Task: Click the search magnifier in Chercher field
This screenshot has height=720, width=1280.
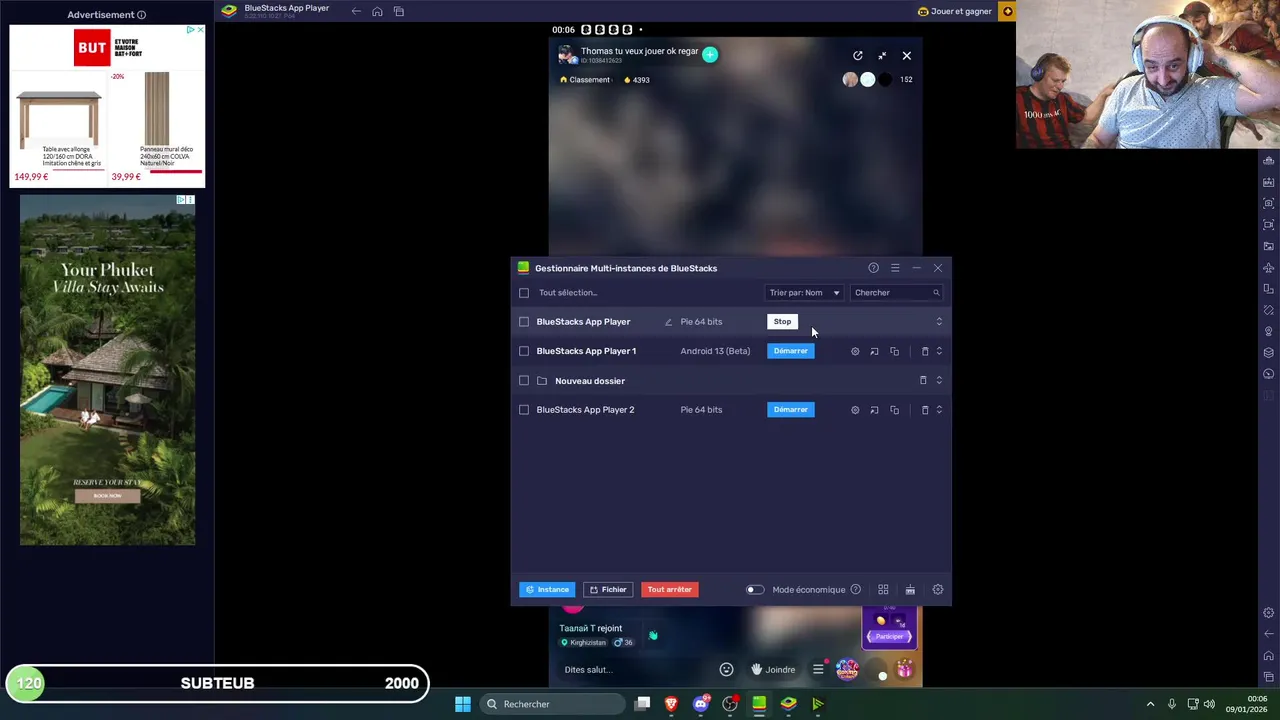Action: (936, 293)
